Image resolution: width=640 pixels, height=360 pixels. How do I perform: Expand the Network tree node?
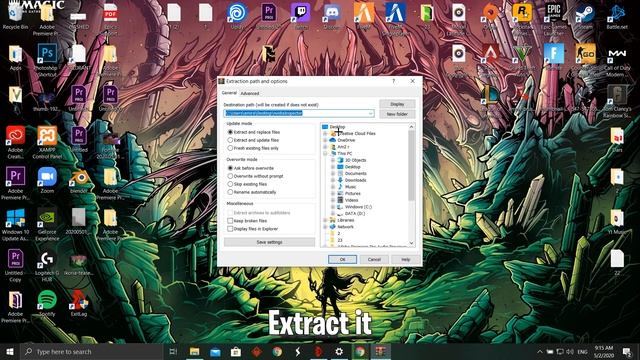tap(325, 227)
